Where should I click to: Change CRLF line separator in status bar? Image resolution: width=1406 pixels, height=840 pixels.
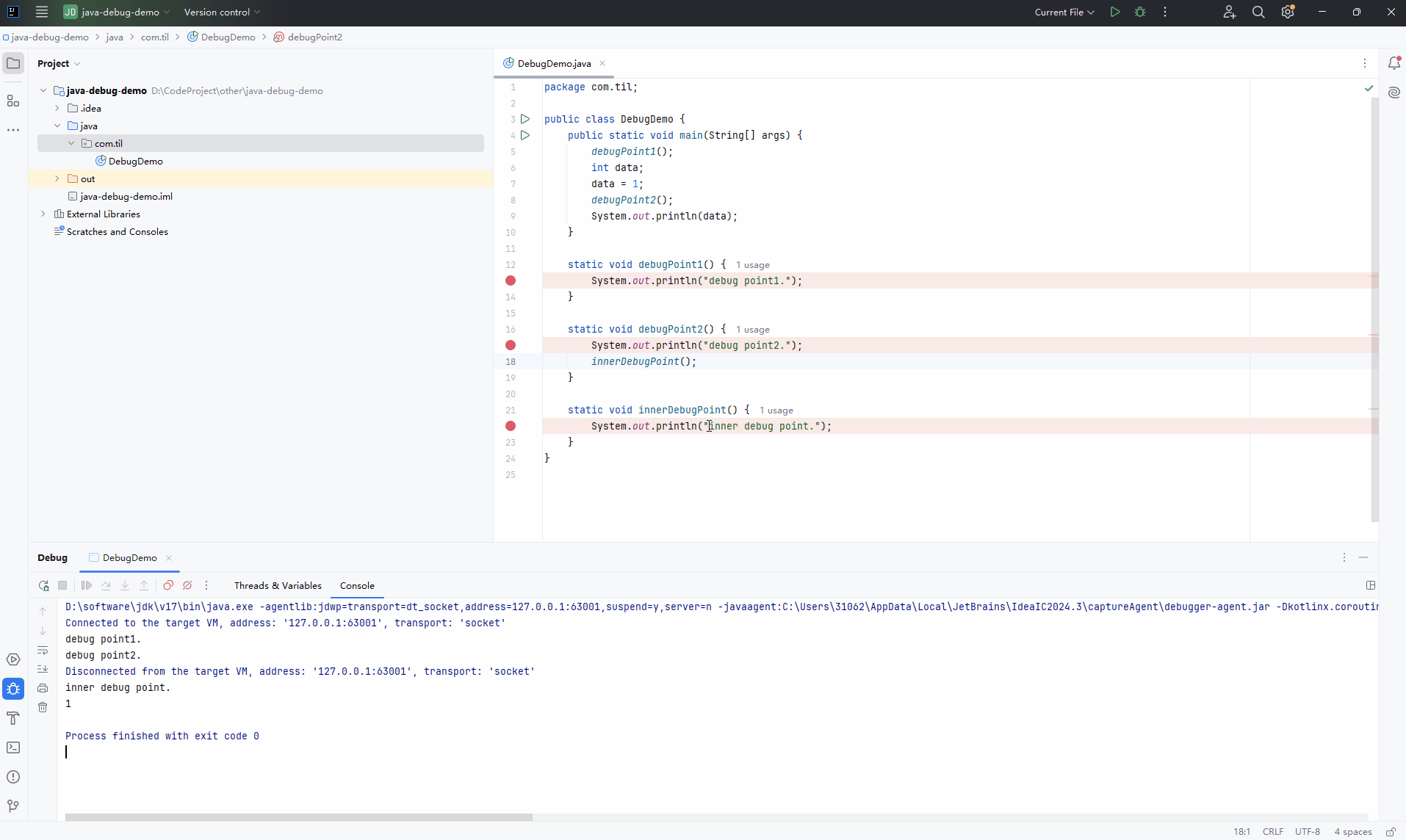(1273, 832)
